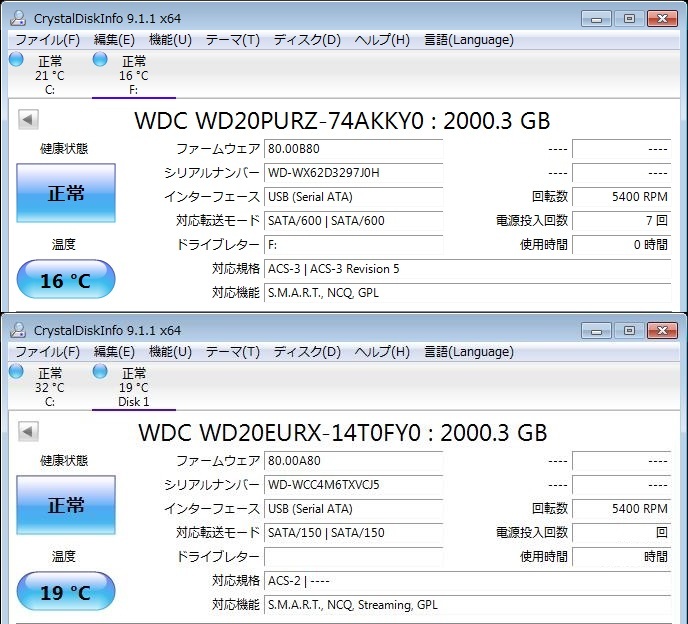Click previous disk arrow beside WD20PURZ title
The image size is (688, 624).
28,120
